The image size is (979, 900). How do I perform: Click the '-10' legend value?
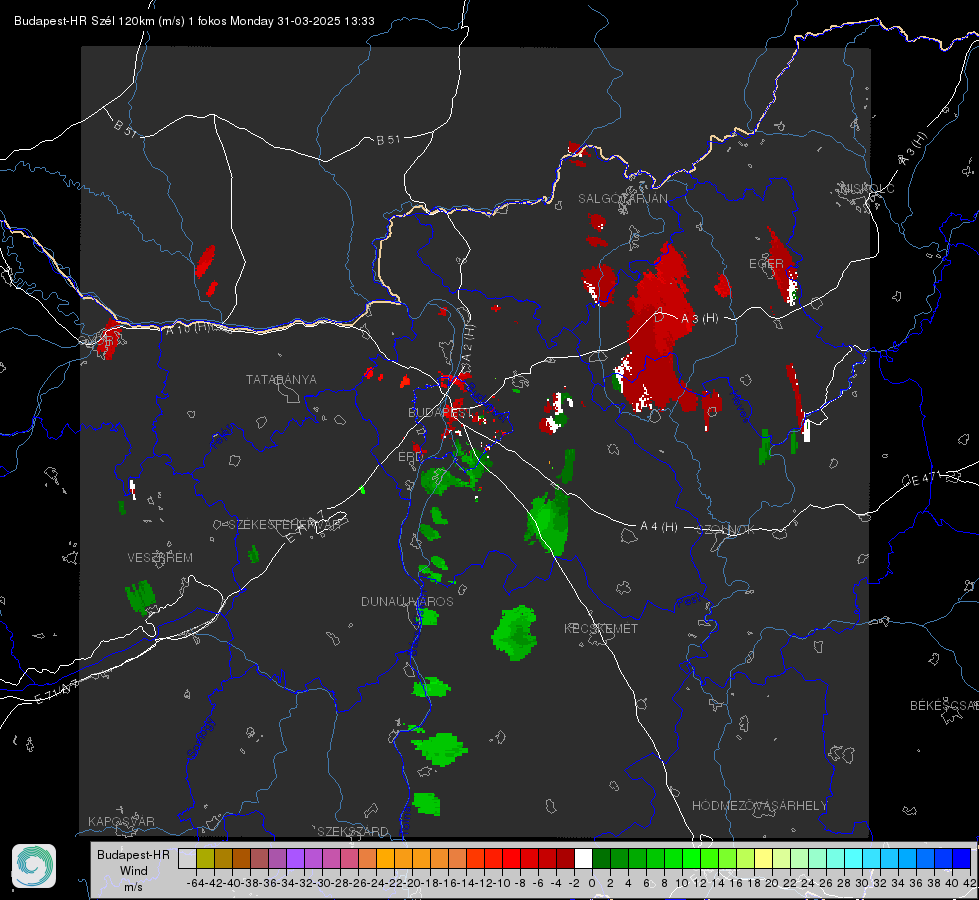(501, 883)
